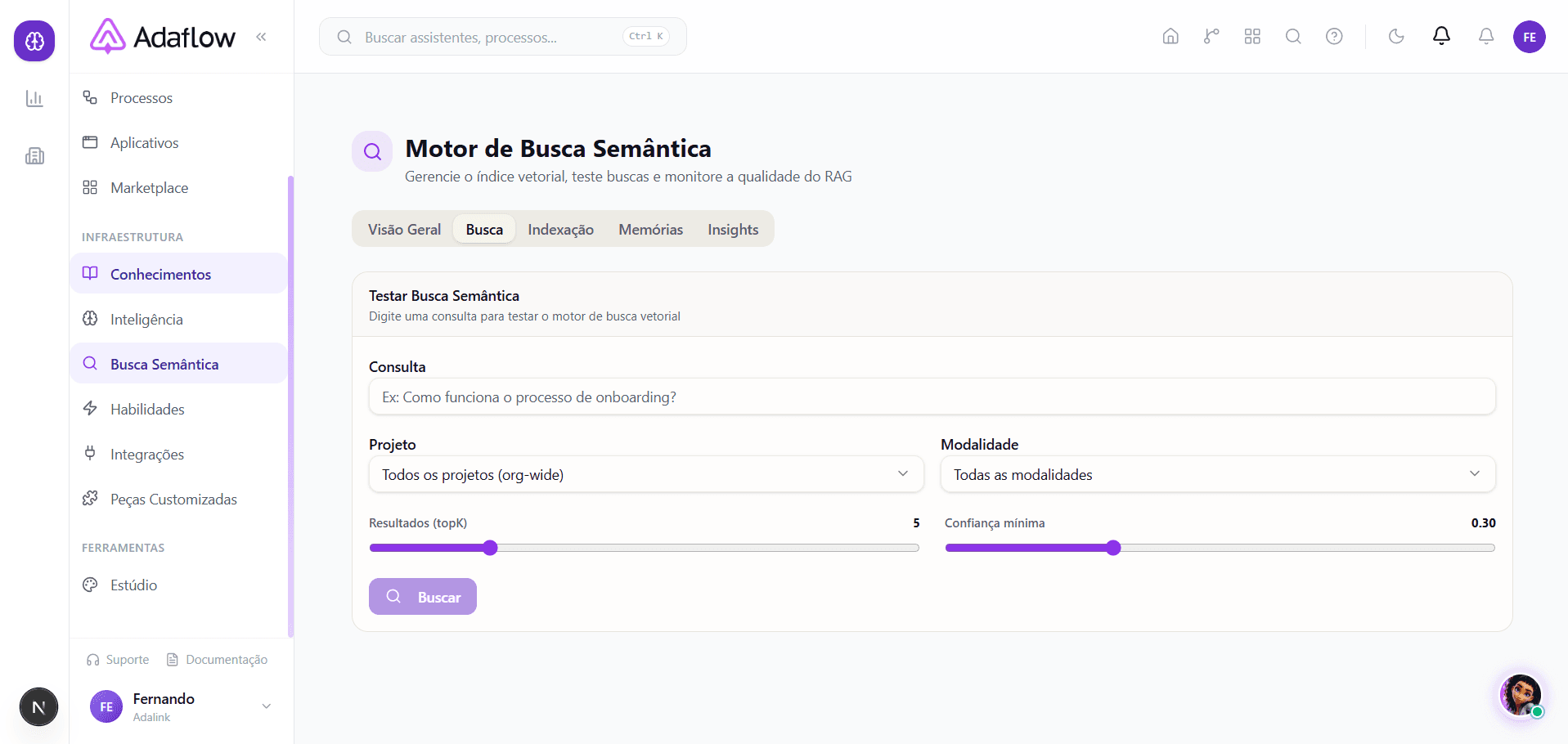Toggle dark mode with moon icon
1568x744 pixels.
pos(1396,37)
